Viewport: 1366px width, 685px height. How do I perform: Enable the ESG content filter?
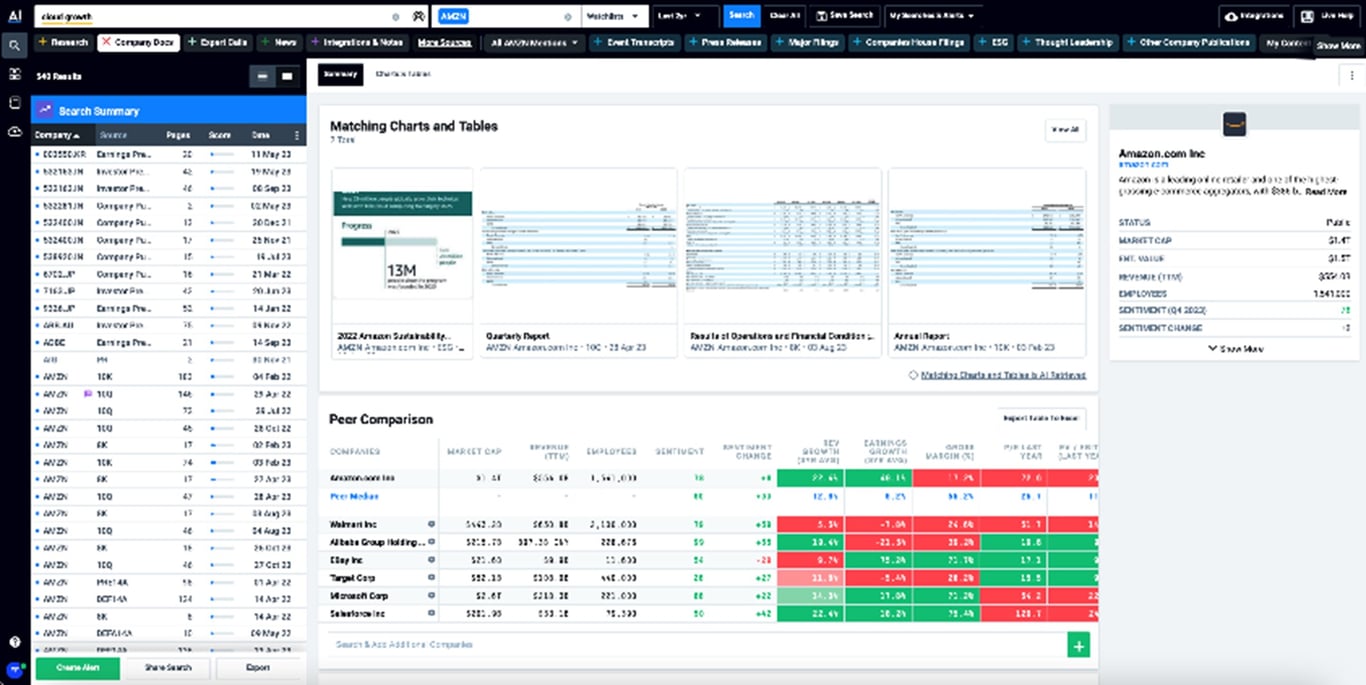(992, 42)
